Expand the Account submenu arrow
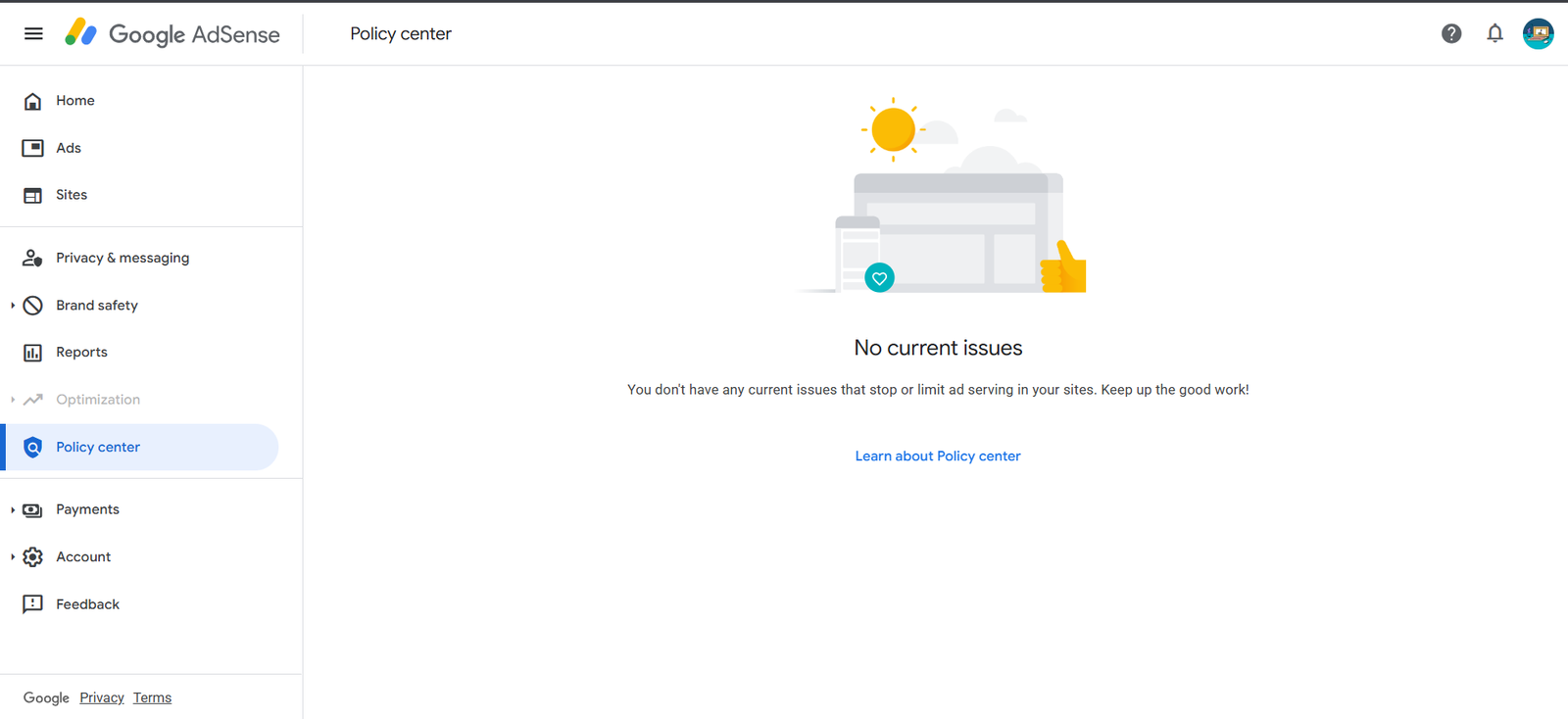 13,556
